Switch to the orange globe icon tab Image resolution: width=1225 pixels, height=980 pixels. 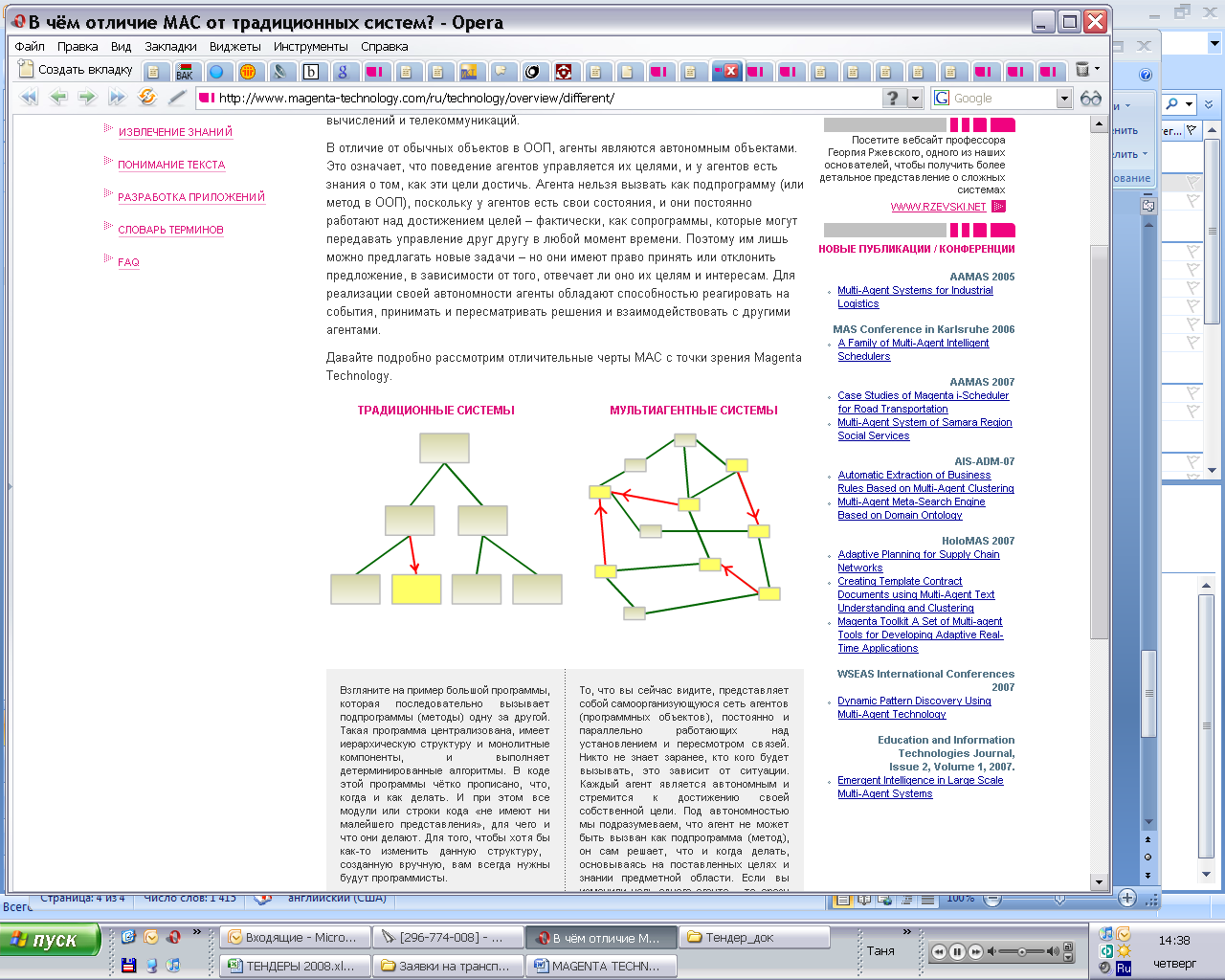coord(248,72)
